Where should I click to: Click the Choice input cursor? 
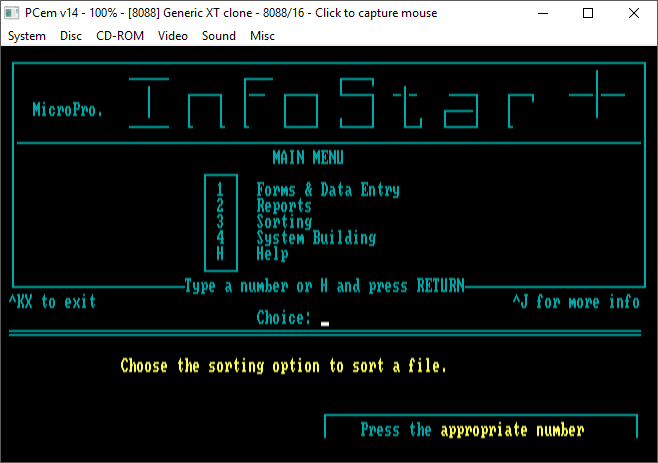point(325,324)
